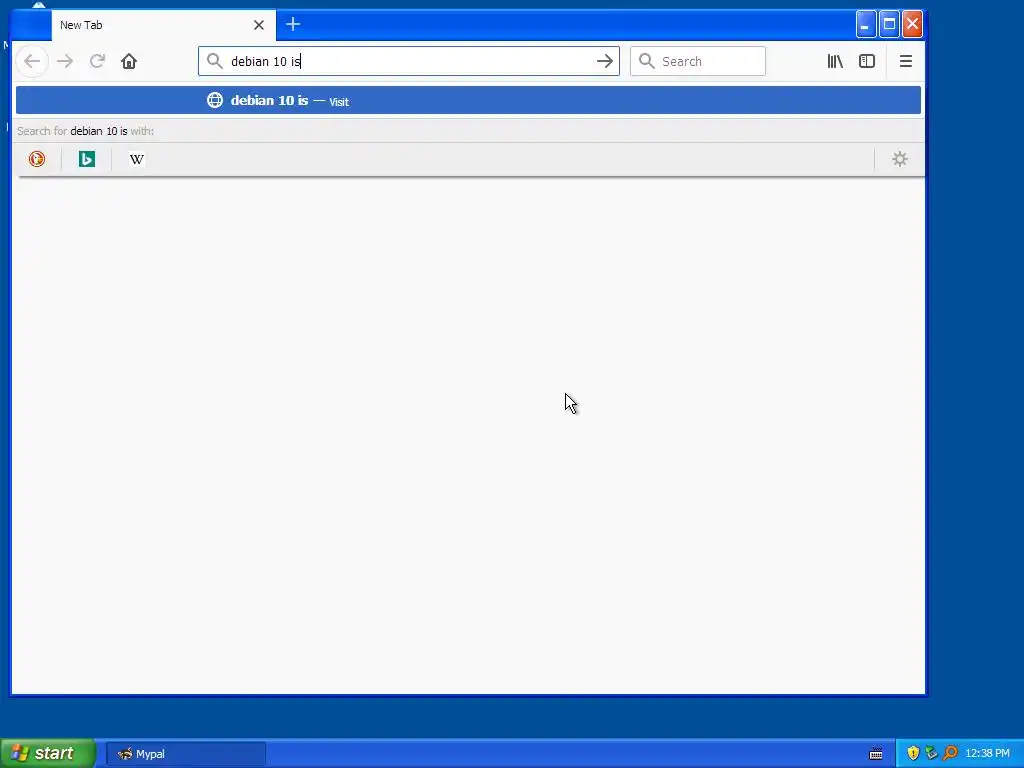The width and height of the screenshot is (1024, 768).
Task: Maximize the Mypal browser window
Action: click(x=889, y=25)
